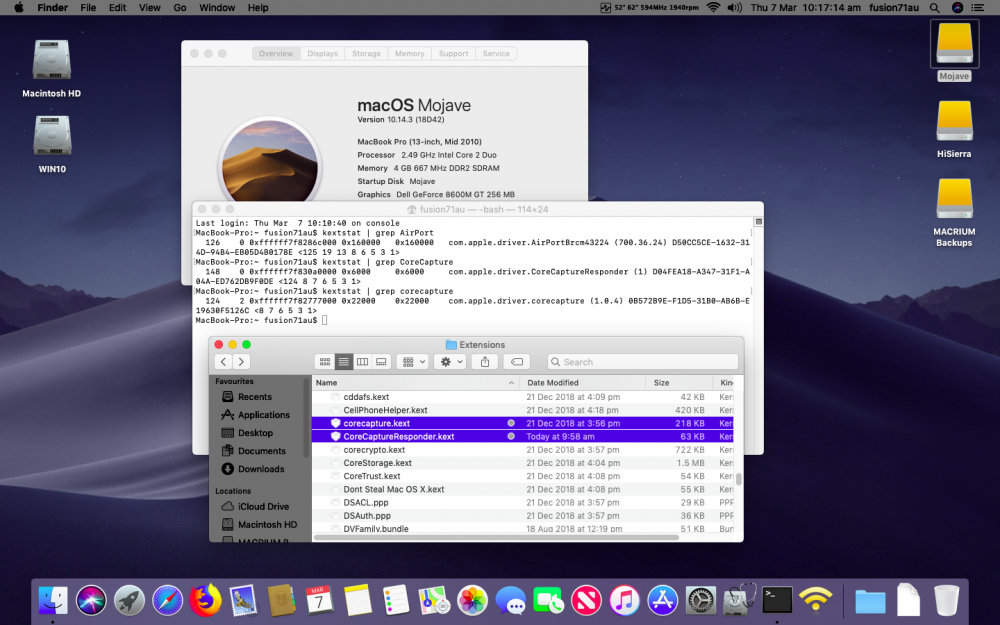
Task: Select corecapture.kext file row
Action: pyautogui.click(x=522, y=423)
